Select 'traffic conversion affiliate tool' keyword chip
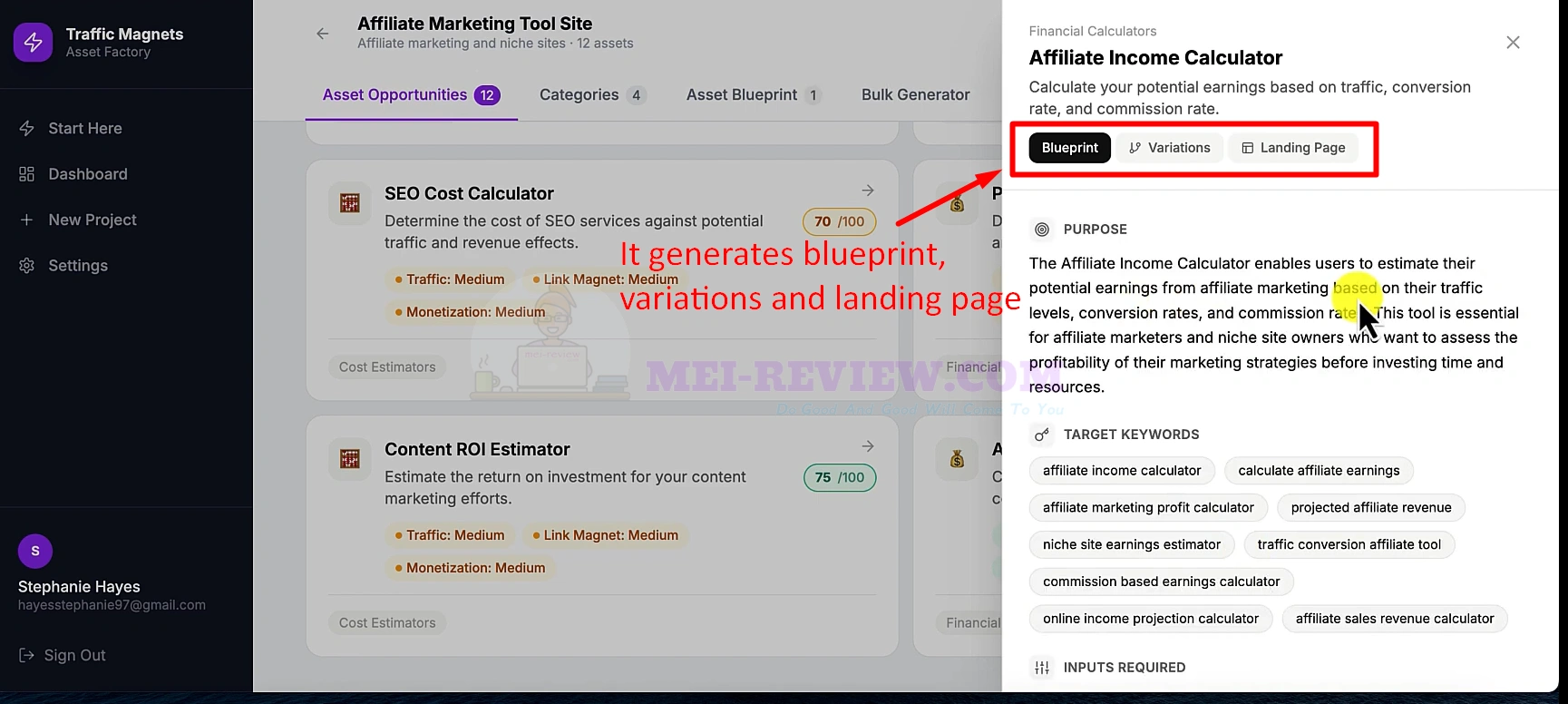Image resolution: width=1568 pixels, height=704 pixels. point(1349,545)
